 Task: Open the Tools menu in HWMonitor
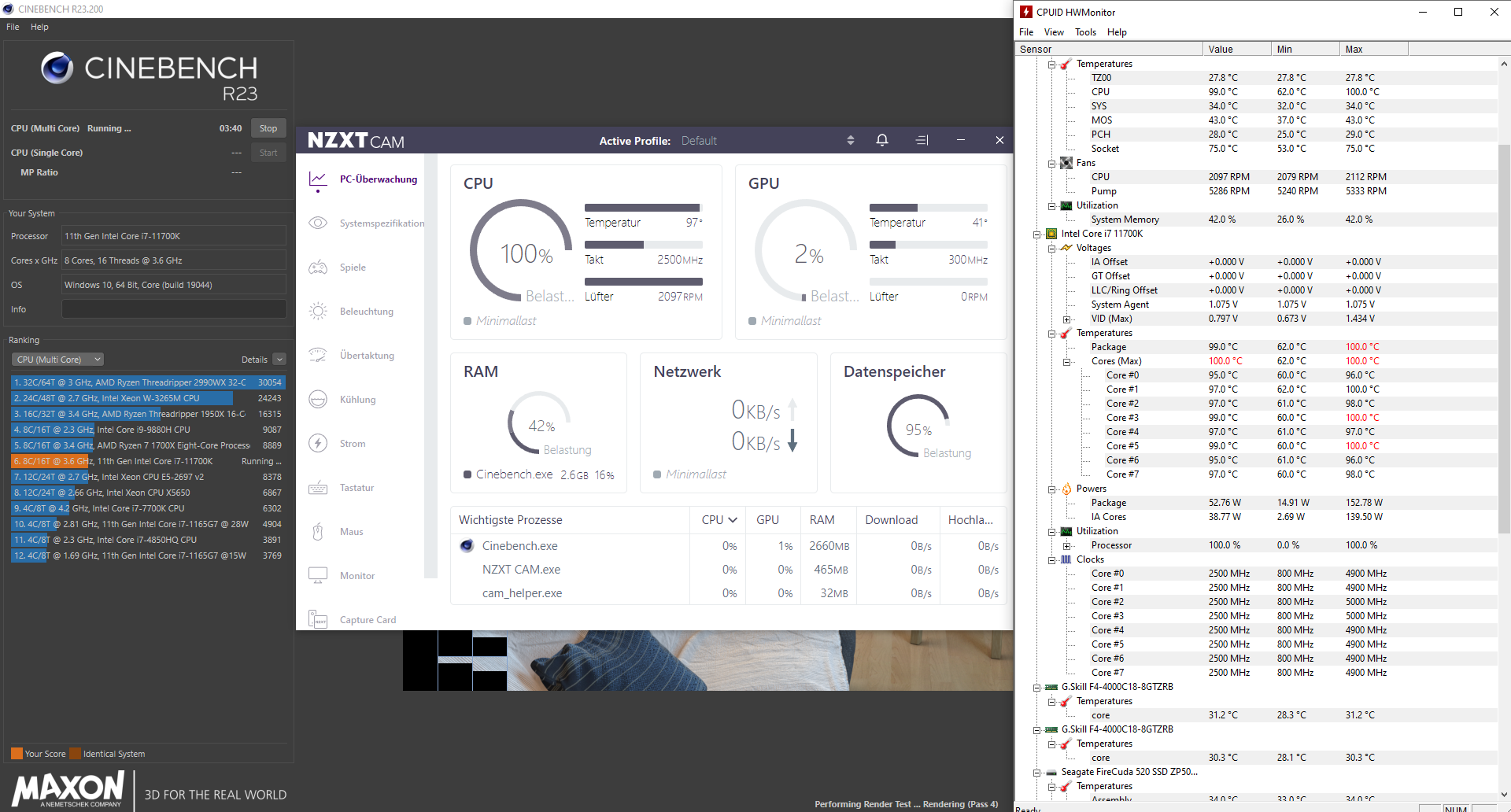1085,32
